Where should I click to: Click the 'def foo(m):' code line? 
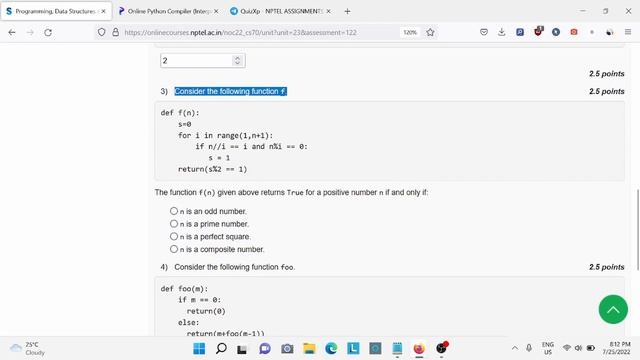[x=184, y=289]
